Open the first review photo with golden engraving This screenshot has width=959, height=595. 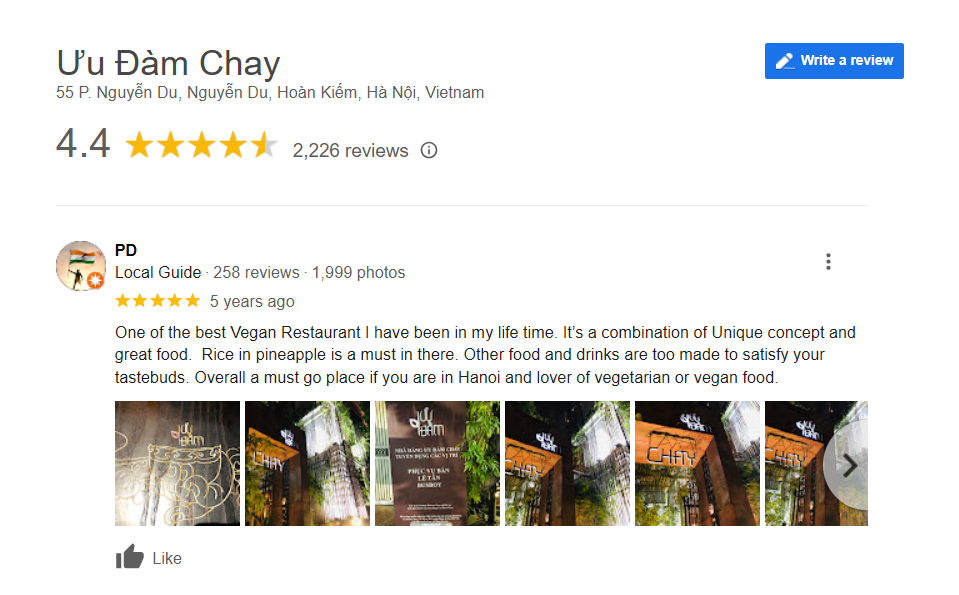(177, 464)
